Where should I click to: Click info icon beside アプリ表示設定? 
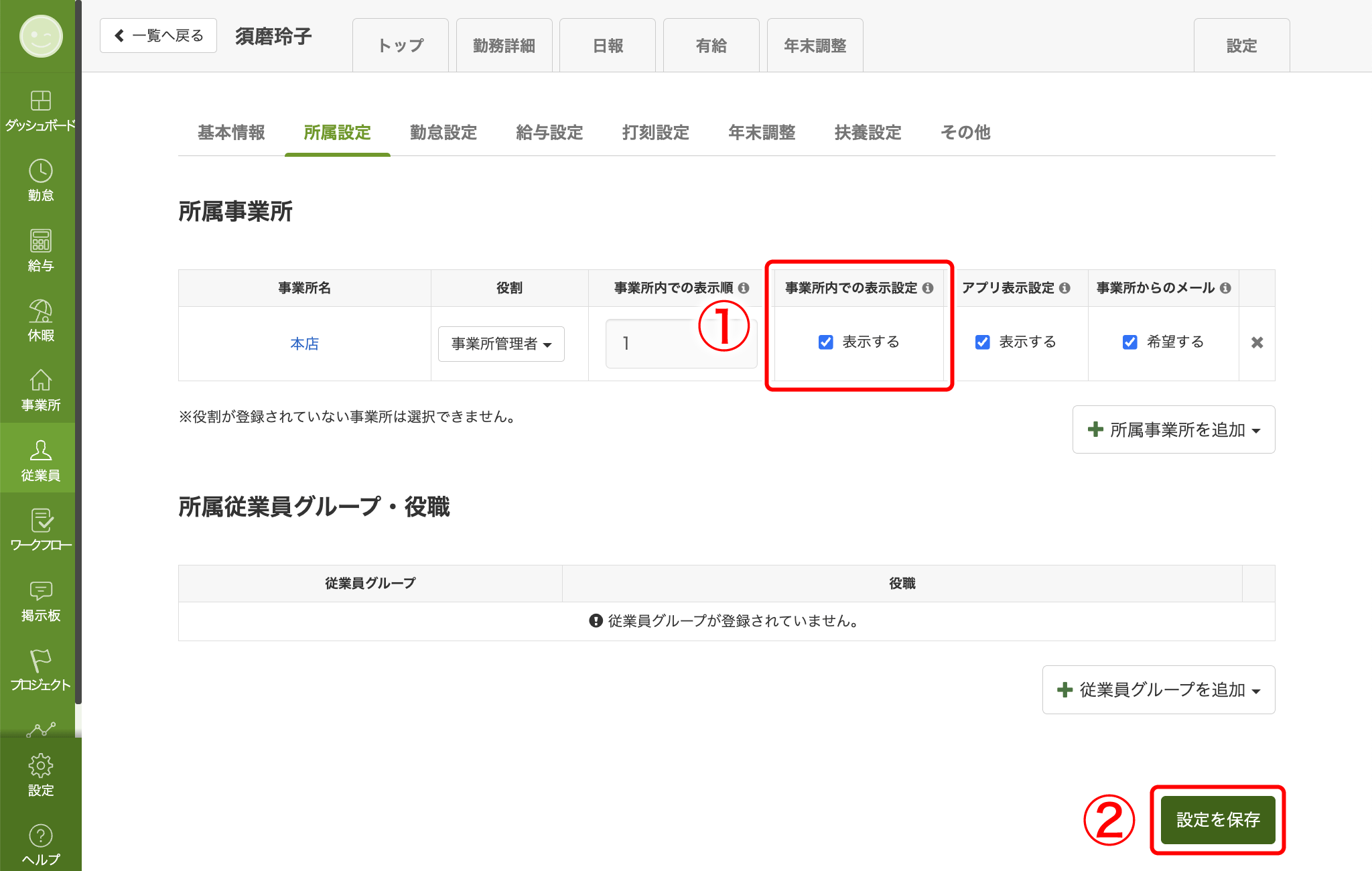tap(1065, 288)
